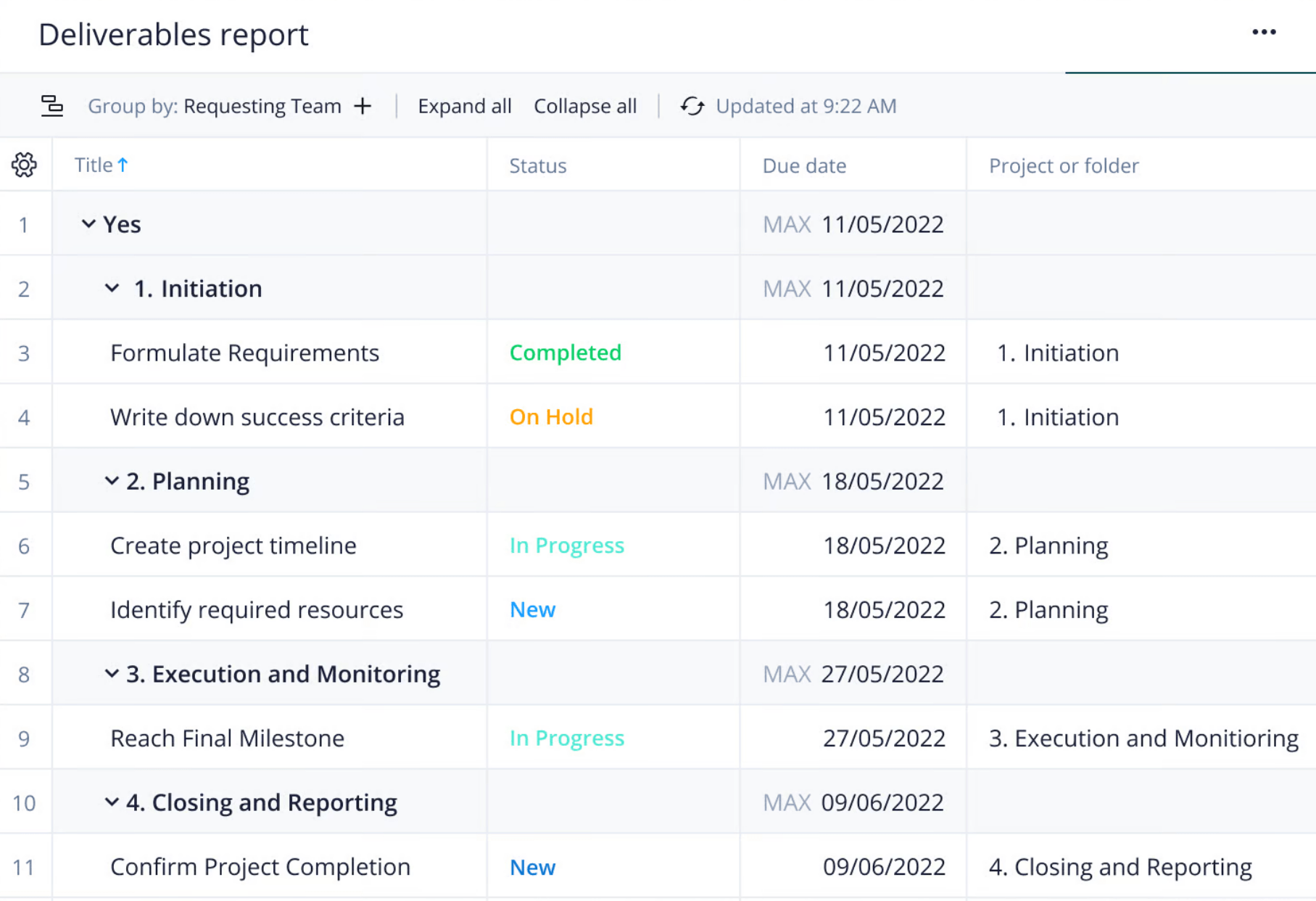This screenshot has height=901, width=1316.
Task: Collapse the 1. Initiation section
Action: (112, 288)
